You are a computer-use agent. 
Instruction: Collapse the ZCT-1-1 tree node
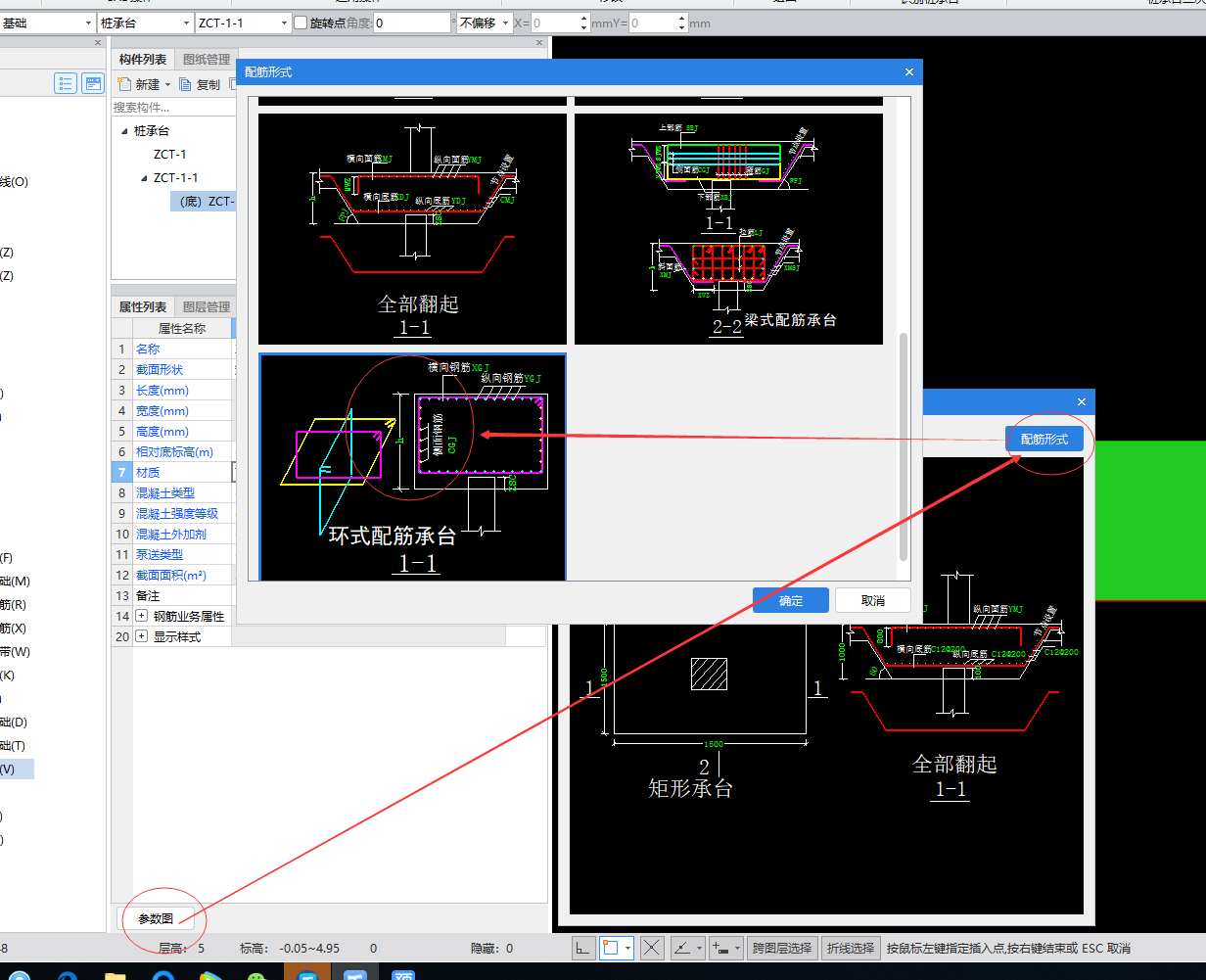coord(144,178)
